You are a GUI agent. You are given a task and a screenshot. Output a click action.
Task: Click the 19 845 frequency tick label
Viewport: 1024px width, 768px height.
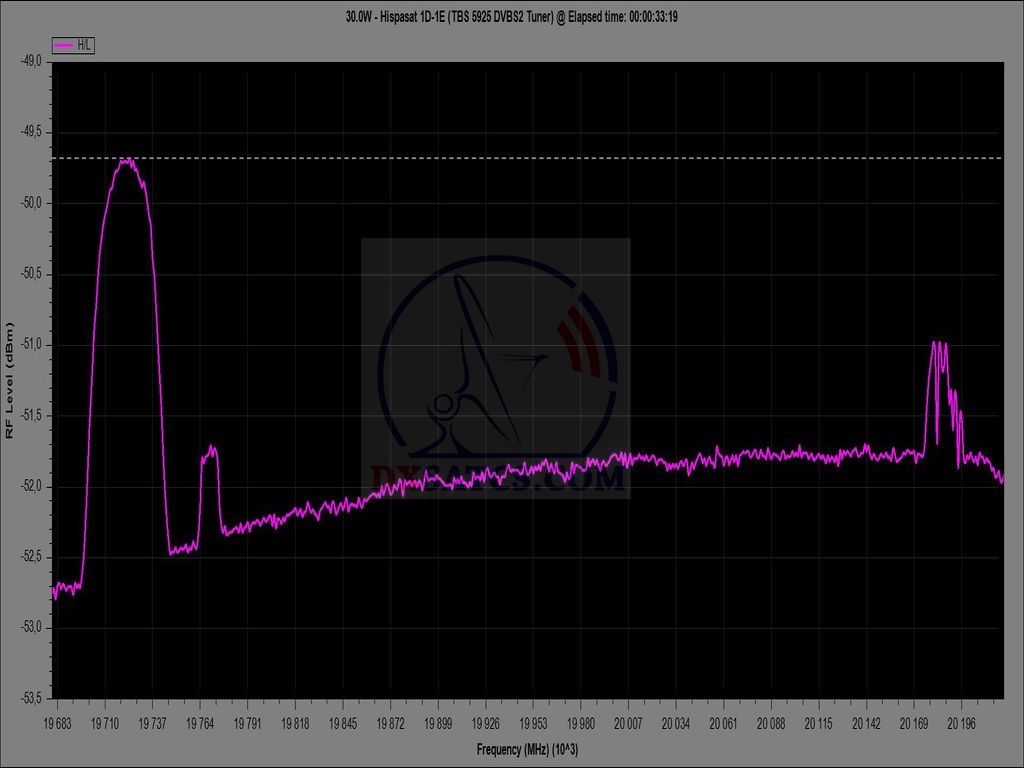[343, 722]
